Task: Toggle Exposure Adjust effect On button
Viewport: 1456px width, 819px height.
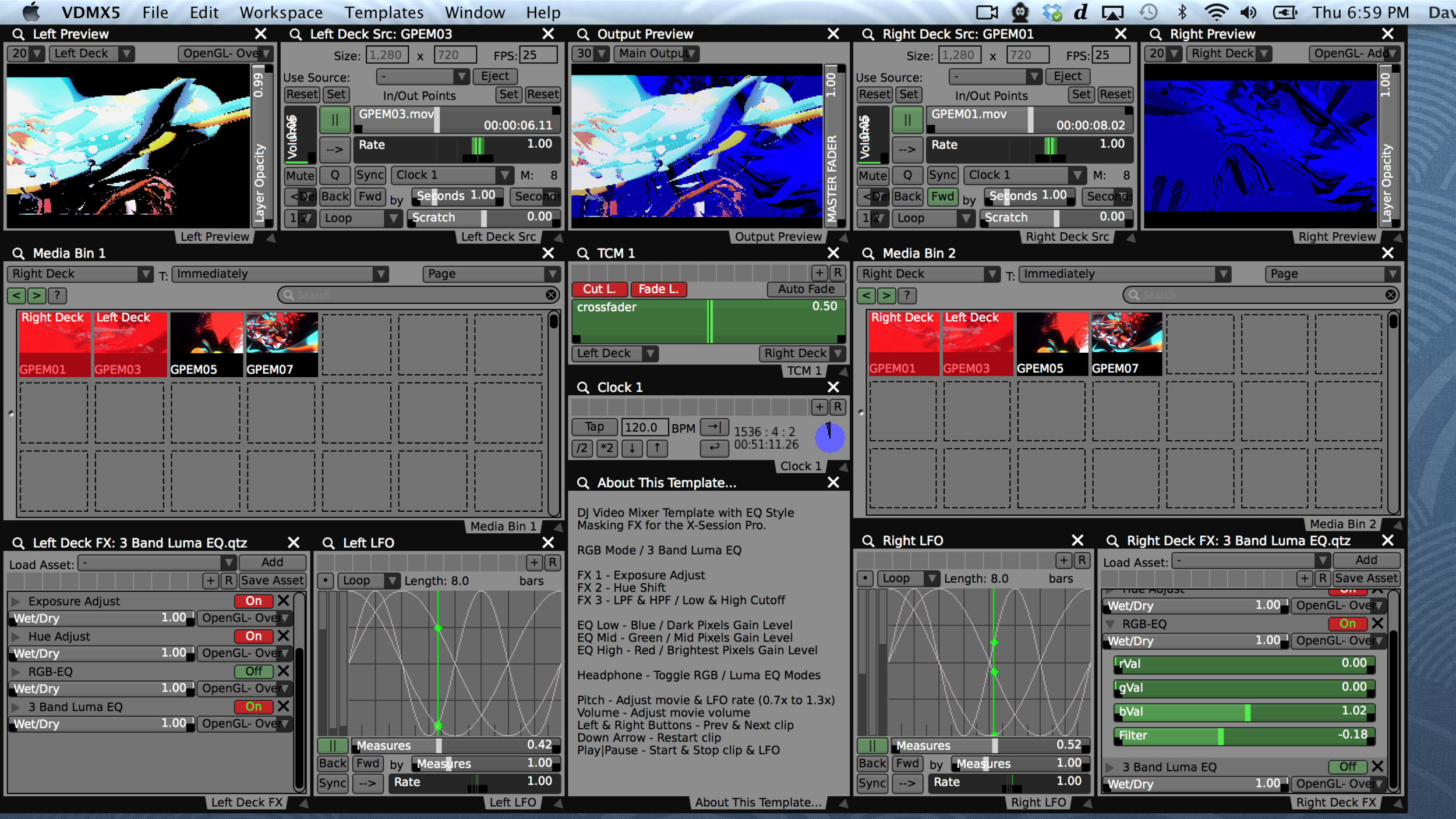Action: click(253, 601)
